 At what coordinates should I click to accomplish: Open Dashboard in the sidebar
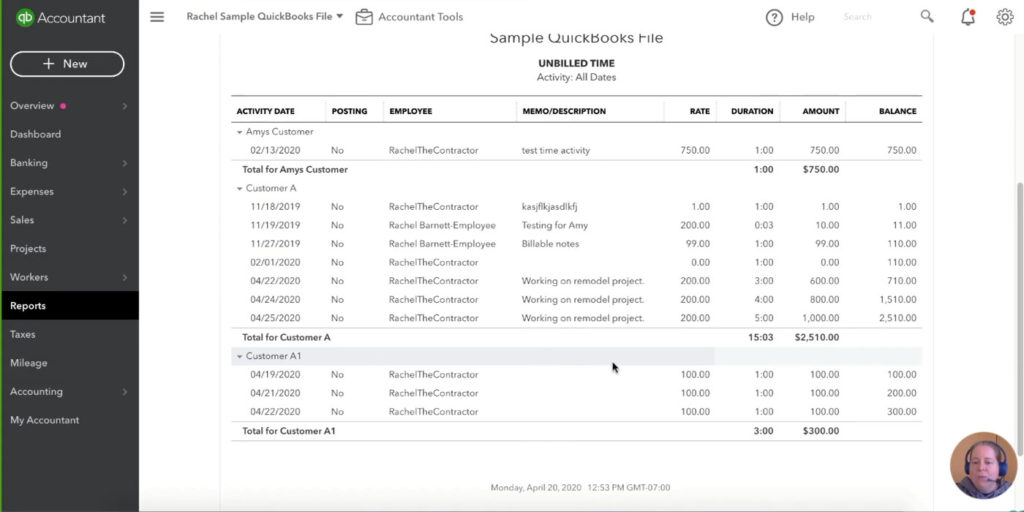pos(36,134)
